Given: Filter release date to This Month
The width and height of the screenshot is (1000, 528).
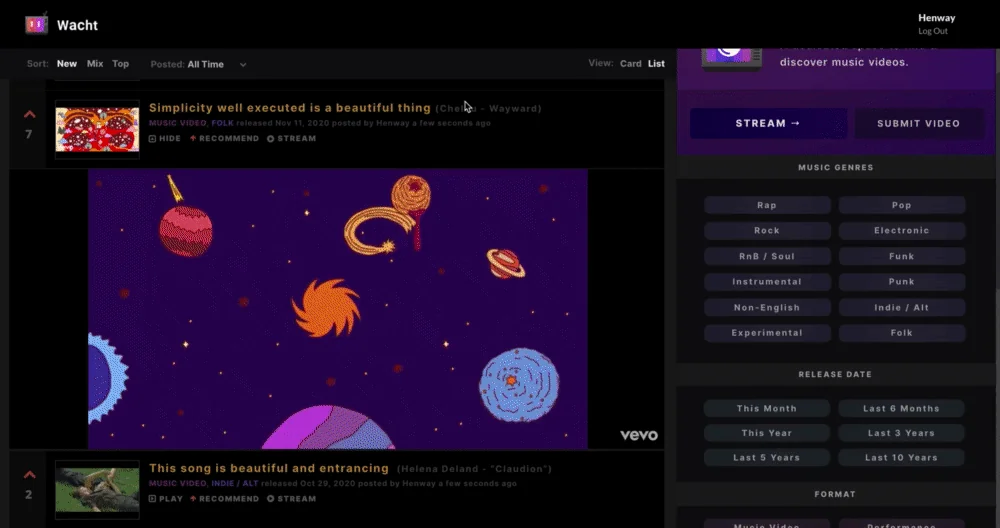Looking at the screenshot, I should click(x=767, y=408).
